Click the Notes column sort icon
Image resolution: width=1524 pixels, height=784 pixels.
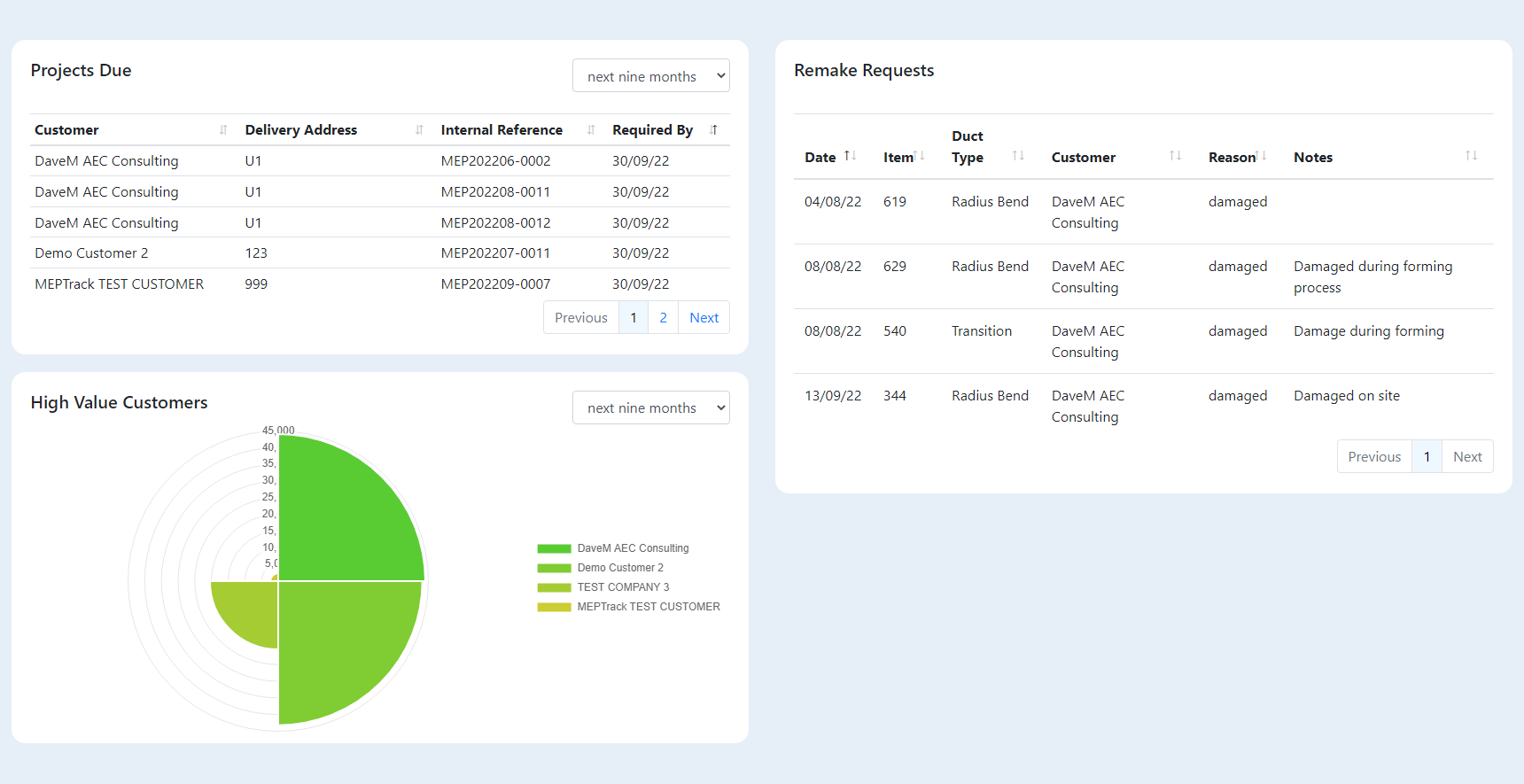tap(1471, 156)
